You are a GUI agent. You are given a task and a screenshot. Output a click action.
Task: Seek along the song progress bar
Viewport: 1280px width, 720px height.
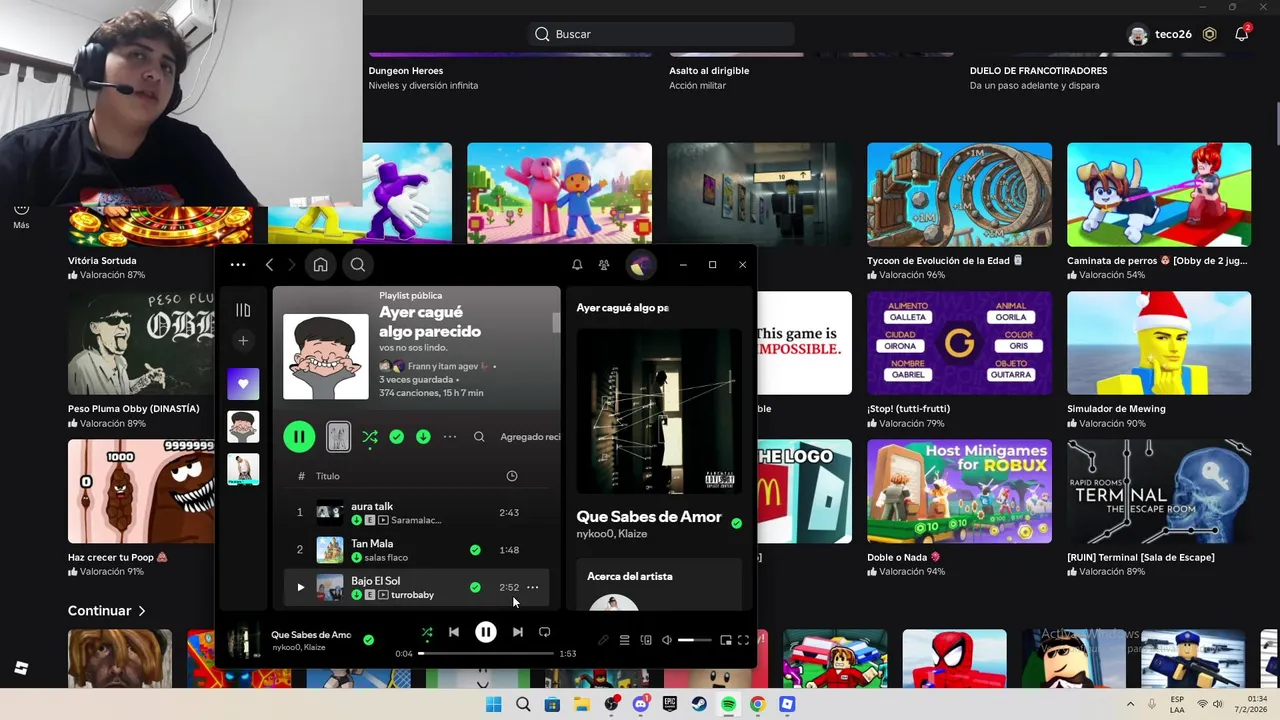point(486,653)
